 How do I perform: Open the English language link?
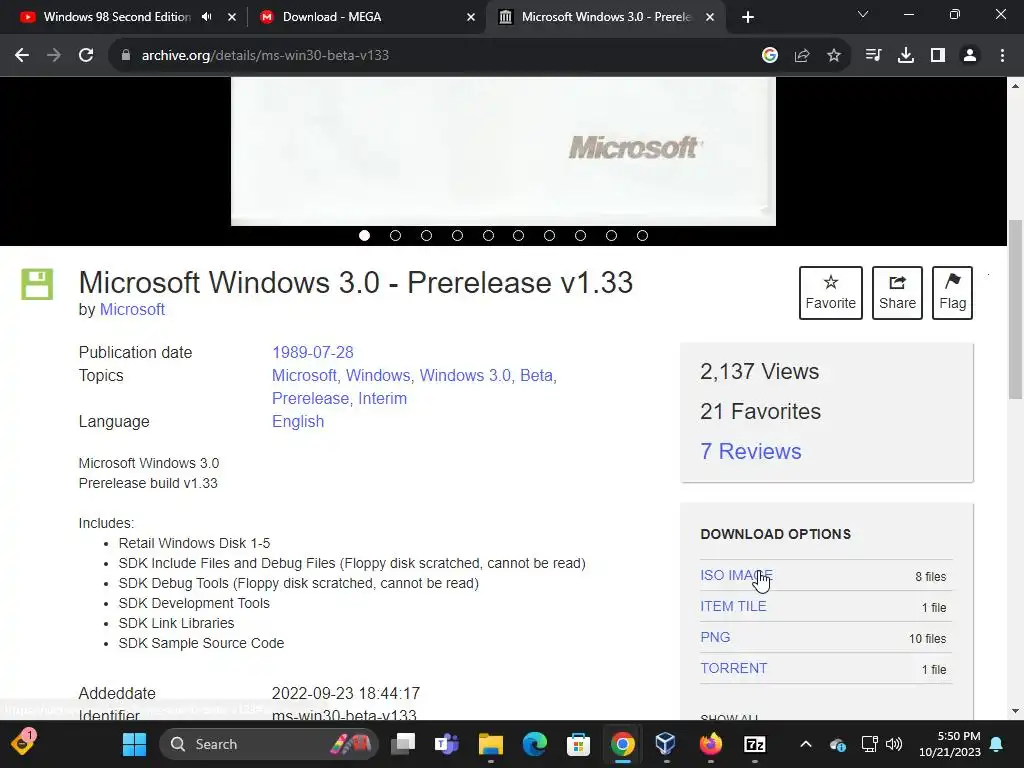(x=298, y=421)
